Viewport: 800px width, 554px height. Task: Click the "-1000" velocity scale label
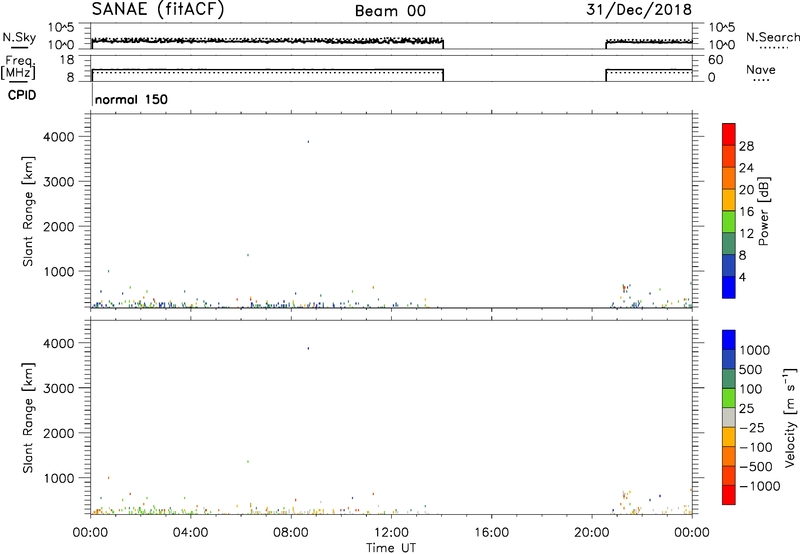[760, 486]
